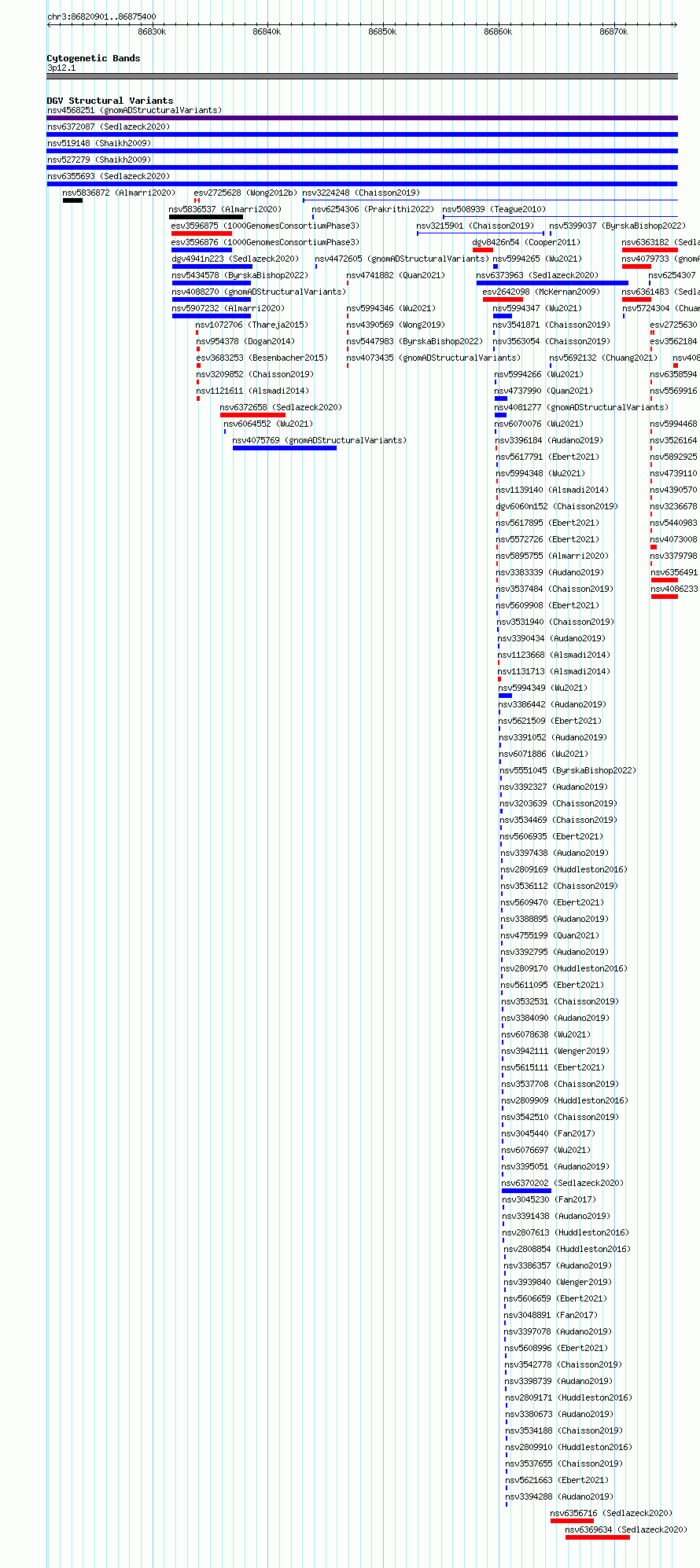This screenshot has height=1568, width=700.
Task: Select nsv3942111 (Wenger2019) label
Action: [x=555, y=1051]
